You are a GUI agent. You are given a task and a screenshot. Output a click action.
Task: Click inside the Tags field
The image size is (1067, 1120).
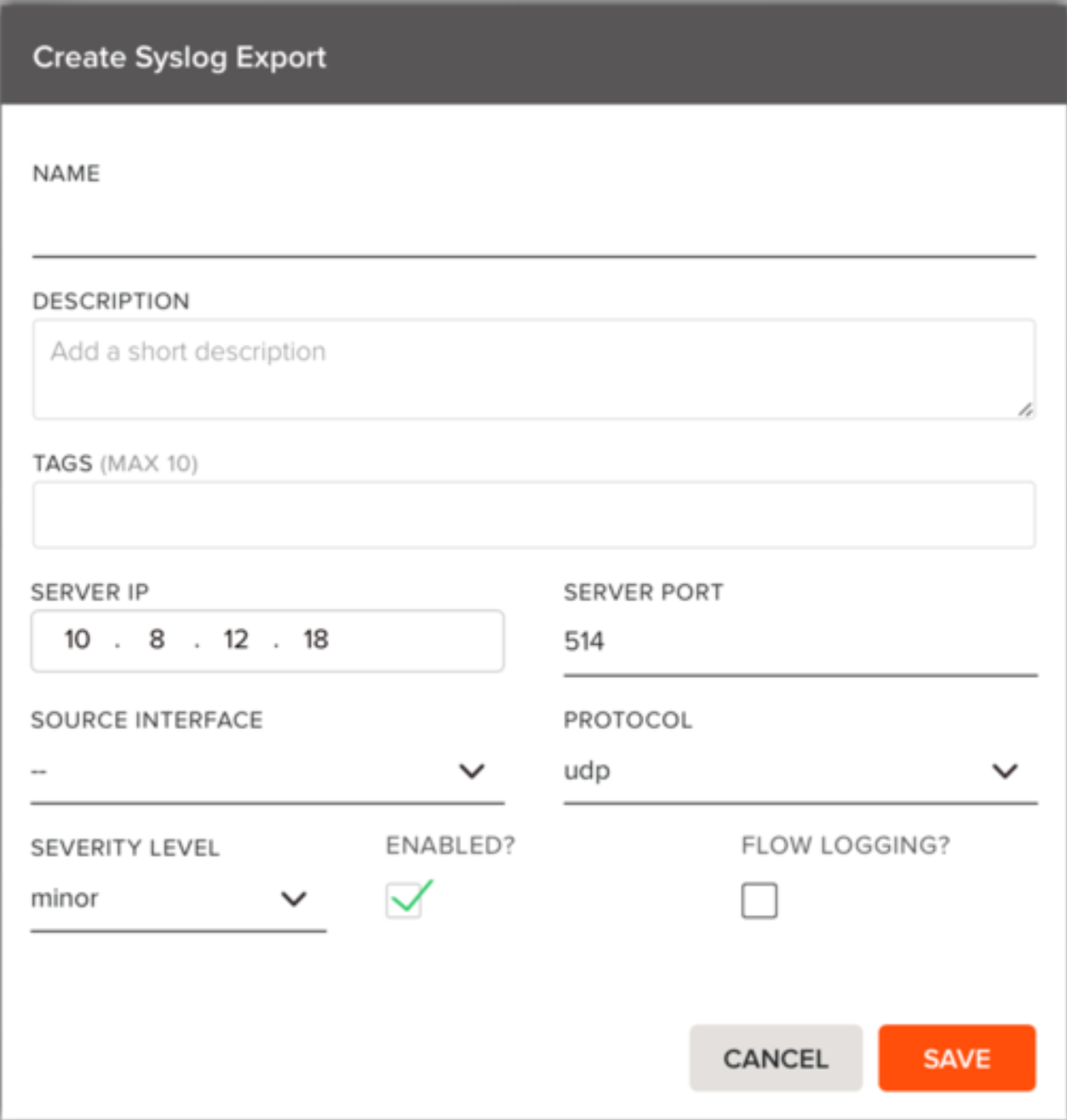coord(533,515)
